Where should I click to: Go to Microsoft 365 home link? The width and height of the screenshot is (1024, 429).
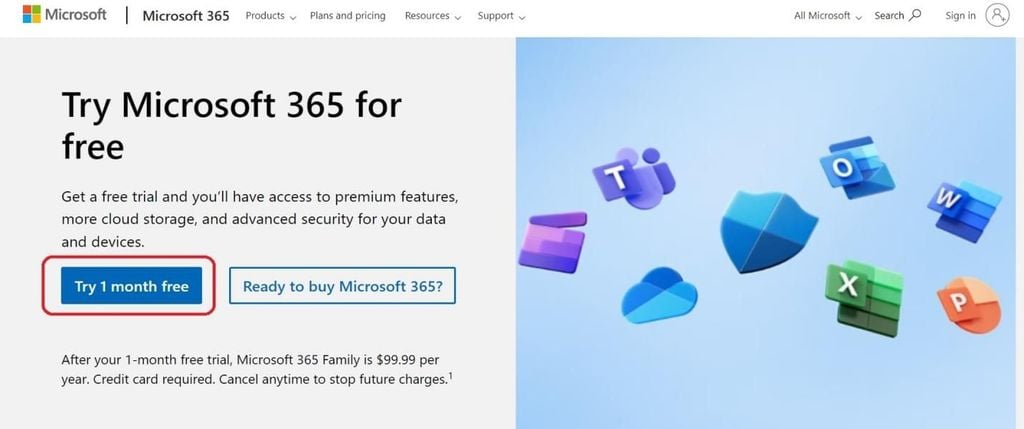(186, 16)
